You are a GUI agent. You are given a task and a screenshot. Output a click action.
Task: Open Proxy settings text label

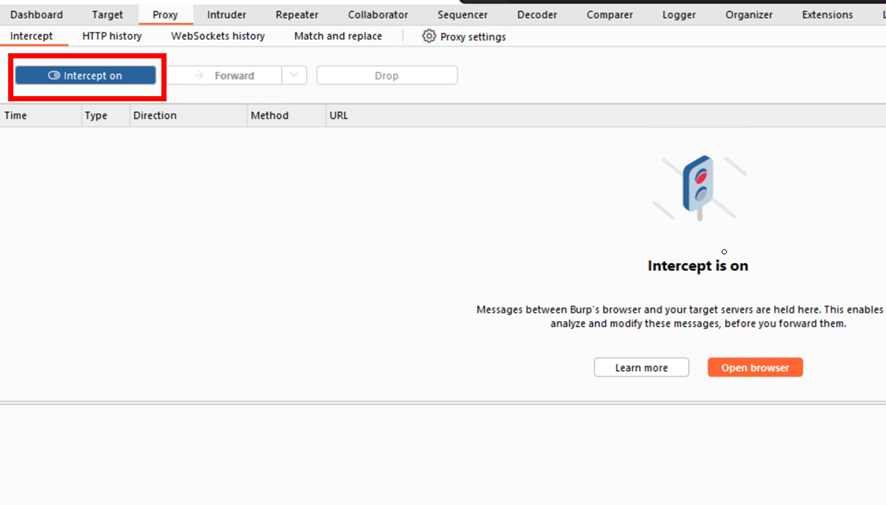pos(473,37)
